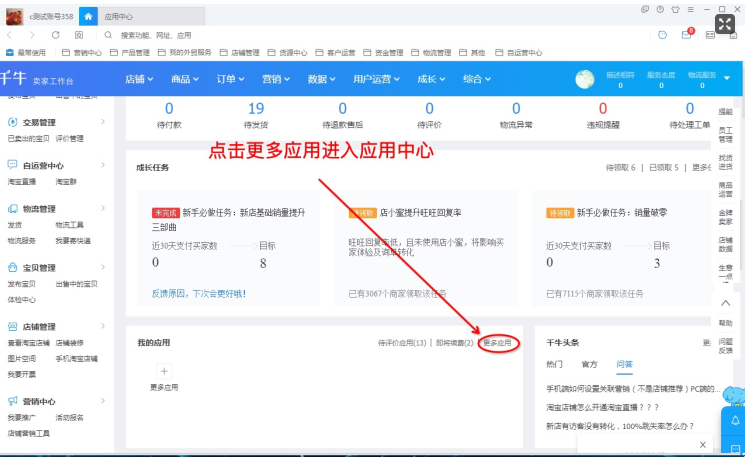Expand the 店铺管理 chevron arrow
The height and width of the screenshot is (458, 747).
(x=103, y=326)
